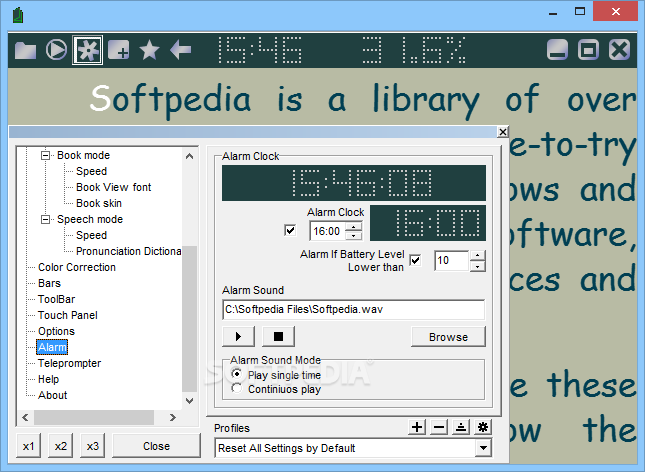Click the Book mode tree label
The image size is (645, 472).
point(84,156)
